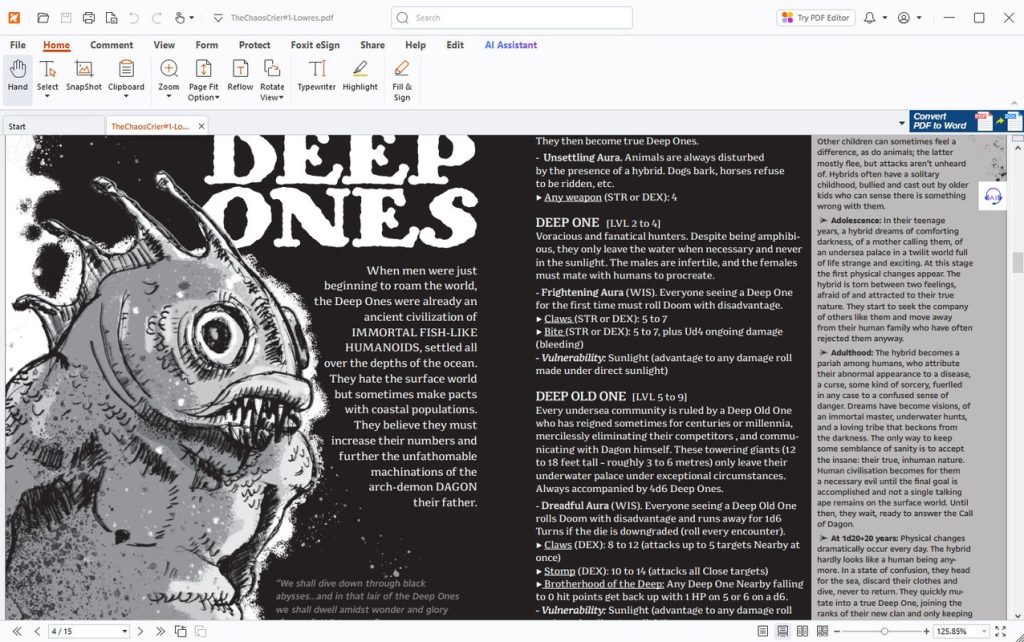Expand the Clipboard dropdown arrow
Screen dimensions: 1024x642
[126, 97]
